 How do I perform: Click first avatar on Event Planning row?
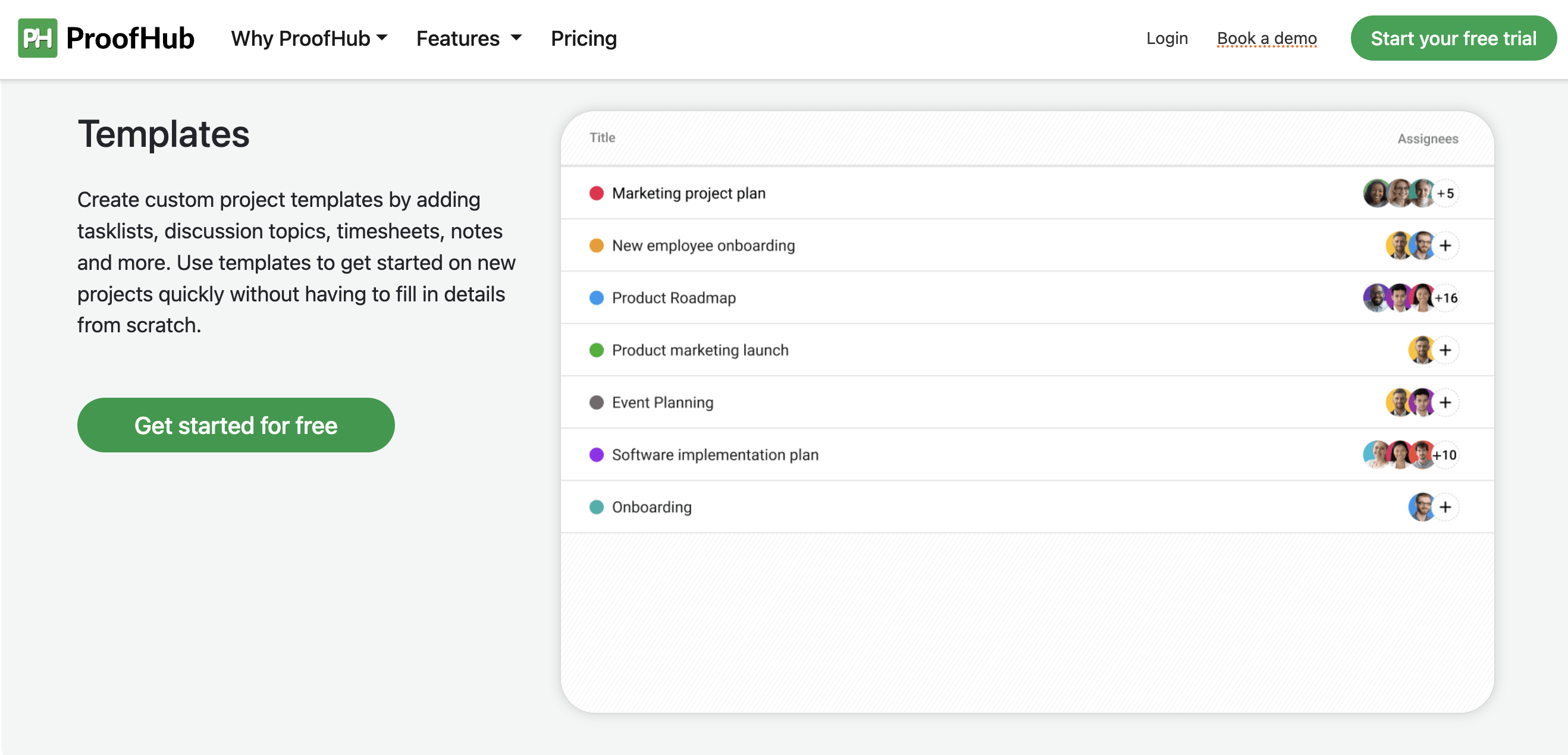tap(1399, 402)
